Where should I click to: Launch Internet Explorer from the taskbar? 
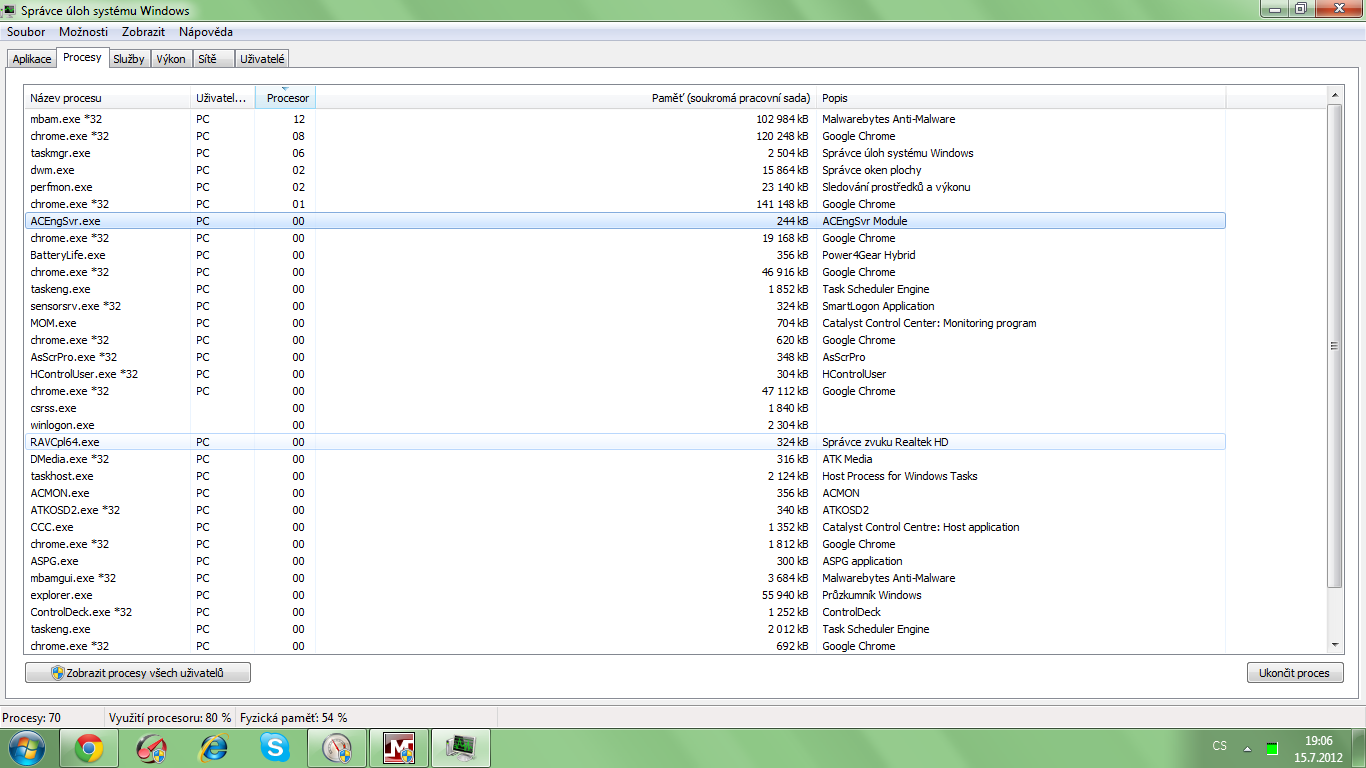[213, 747]
